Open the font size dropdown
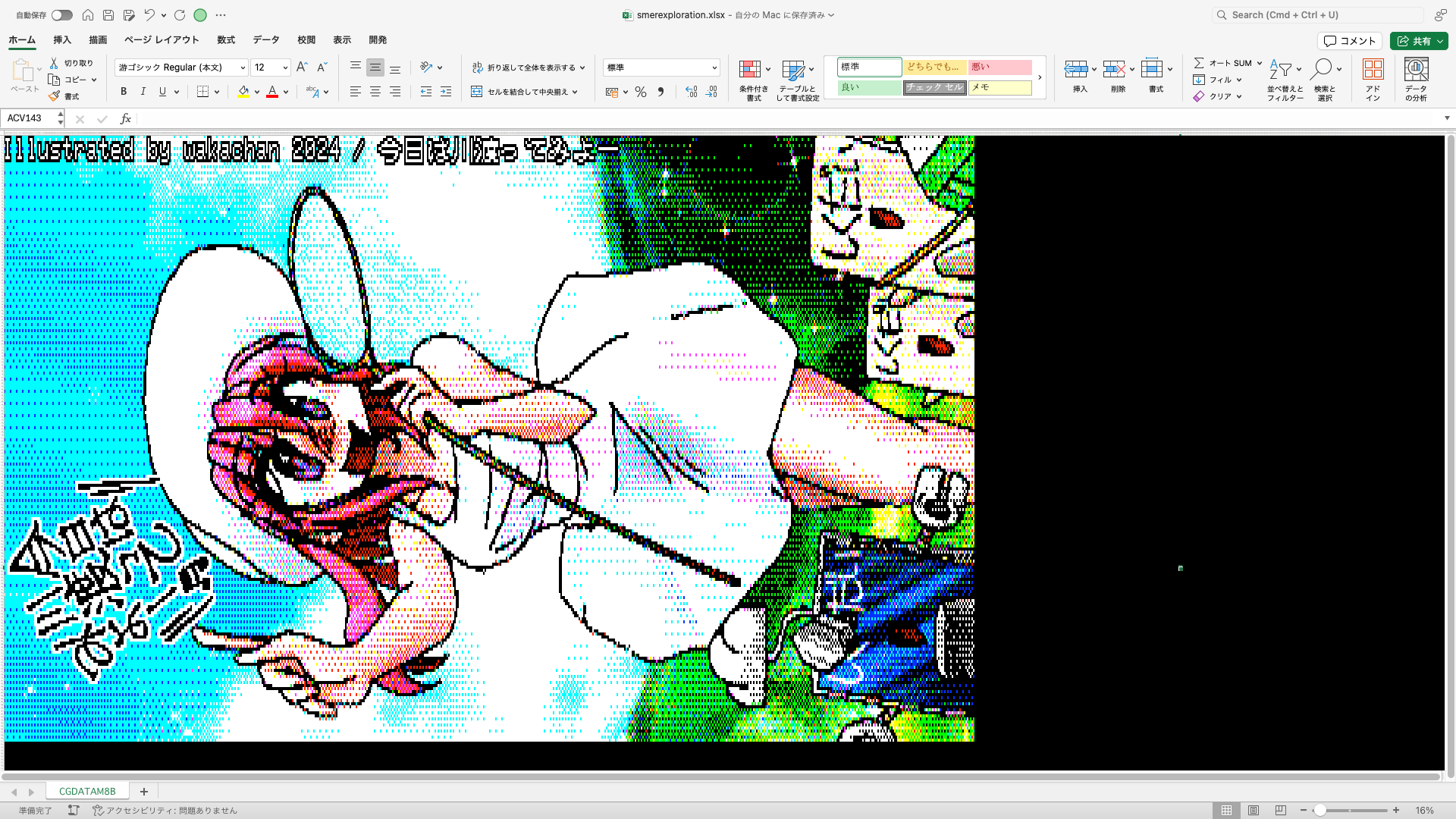Image resolution: width=1456 pixels, height=819 pixels. 285,67
